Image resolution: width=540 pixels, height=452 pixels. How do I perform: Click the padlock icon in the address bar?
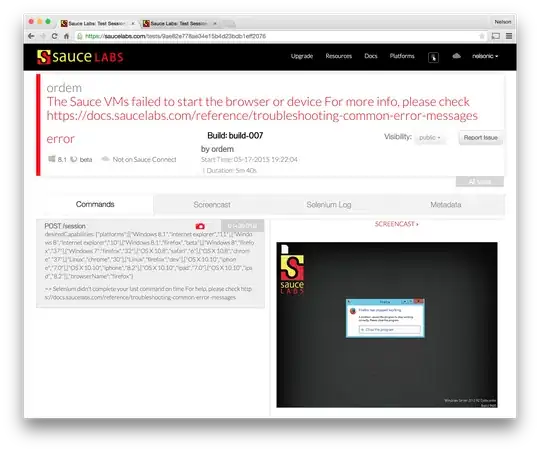point(80,36)
